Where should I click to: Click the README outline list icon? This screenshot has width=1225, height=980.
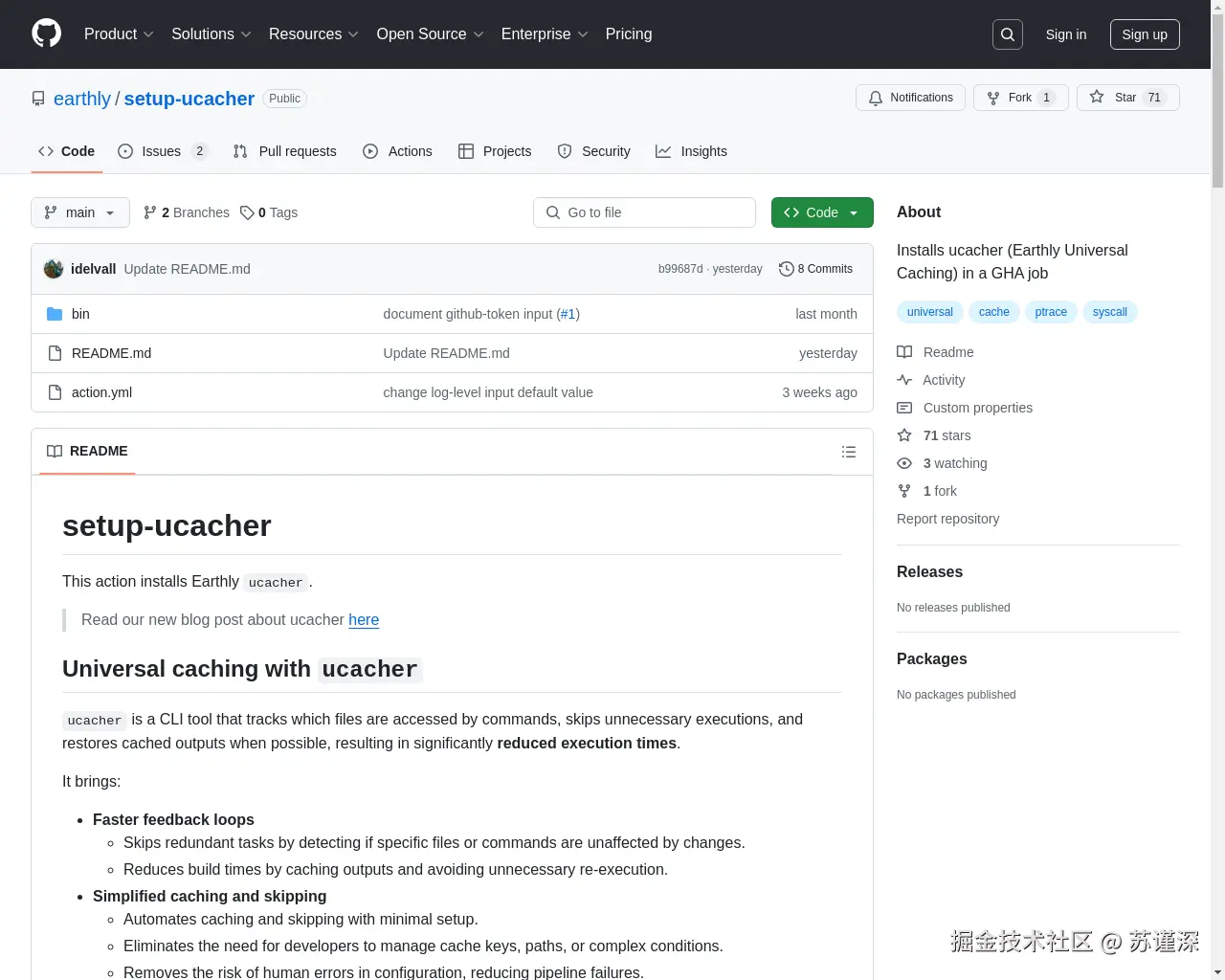click(x=848, y=451)
